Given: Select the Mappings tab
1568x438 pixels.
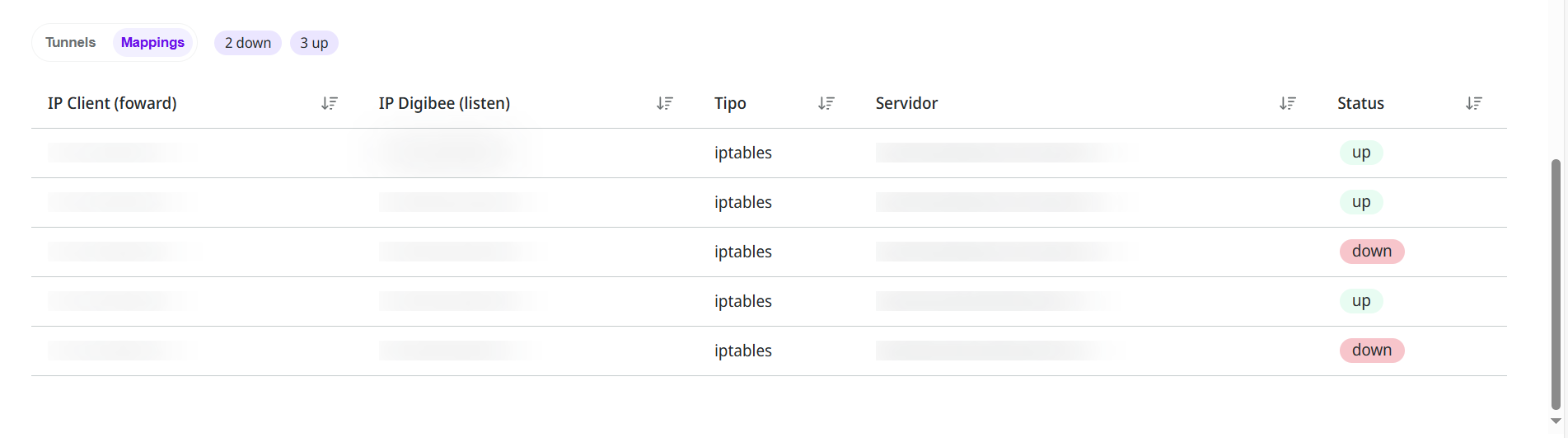Looking at the screenshot, I should tap(152, 42).
